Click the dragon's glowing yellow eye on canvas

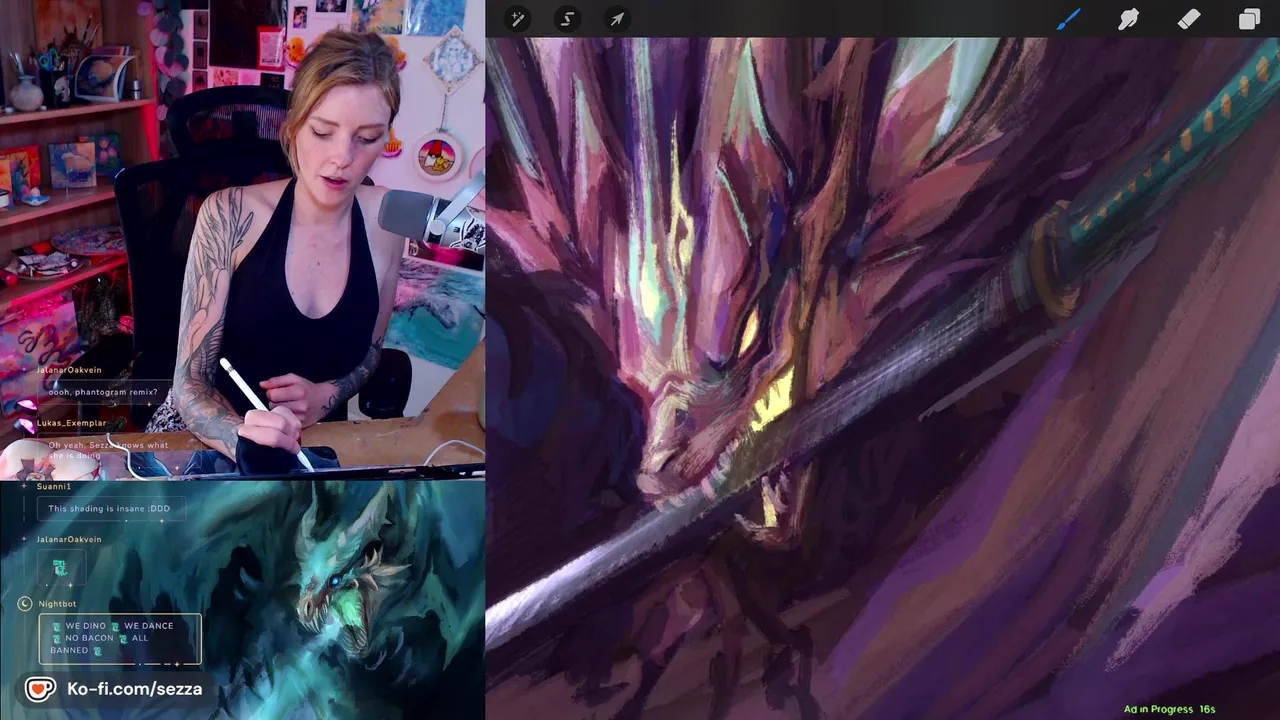point(748,333)
